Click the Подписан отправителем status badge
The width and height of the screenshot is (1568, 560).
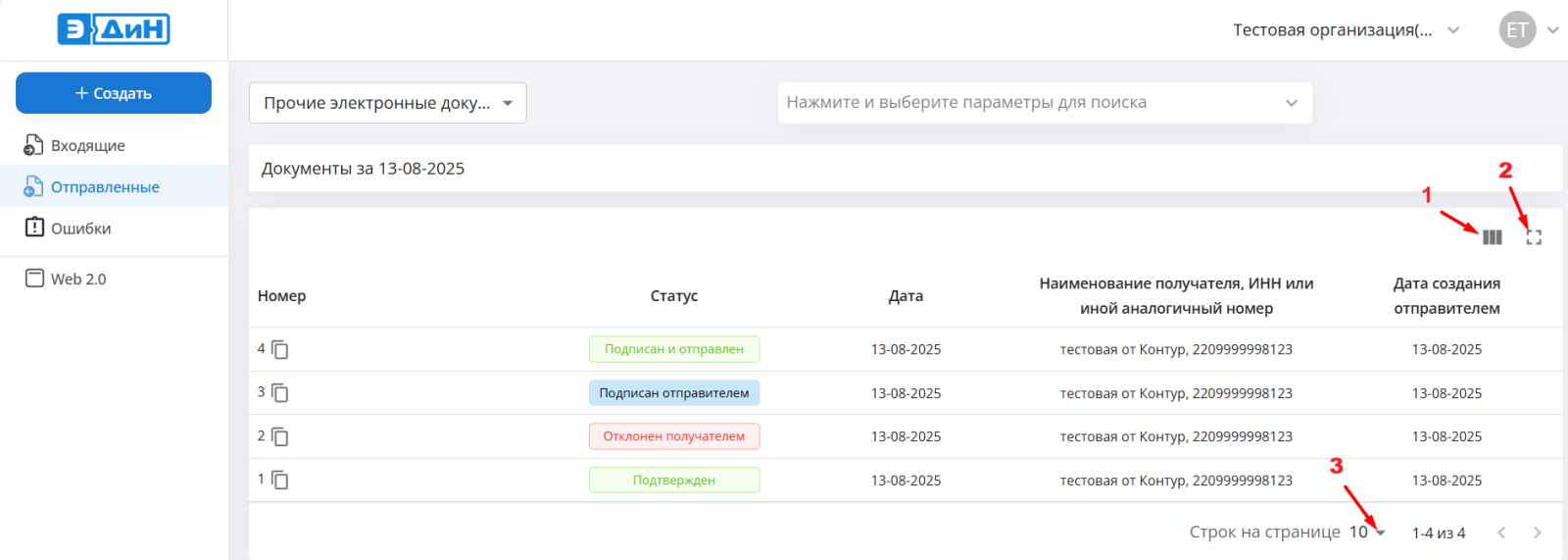(x=674, y=392)
